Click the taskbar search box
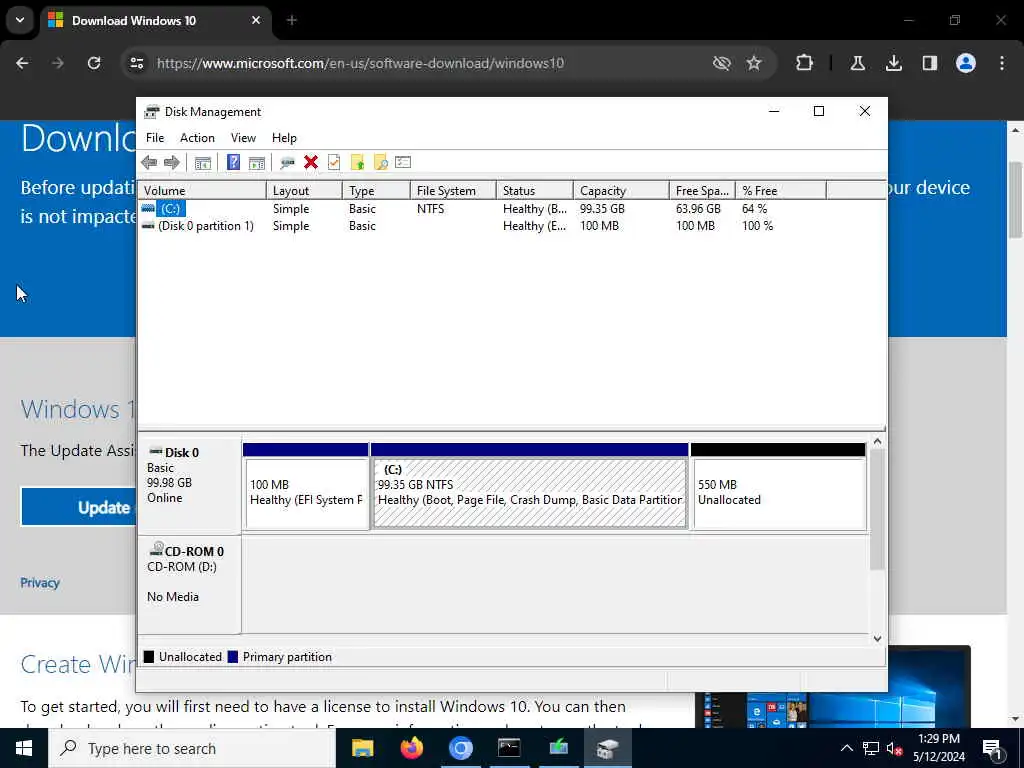The width and height of the screenshot is (1024, 768). point(192,748)
